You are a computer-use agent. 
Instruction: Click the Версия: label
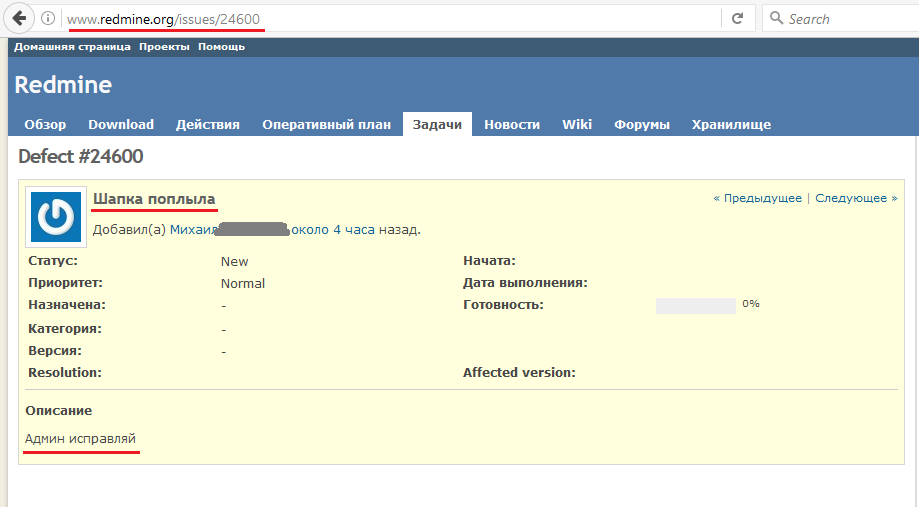click(55, 351)
